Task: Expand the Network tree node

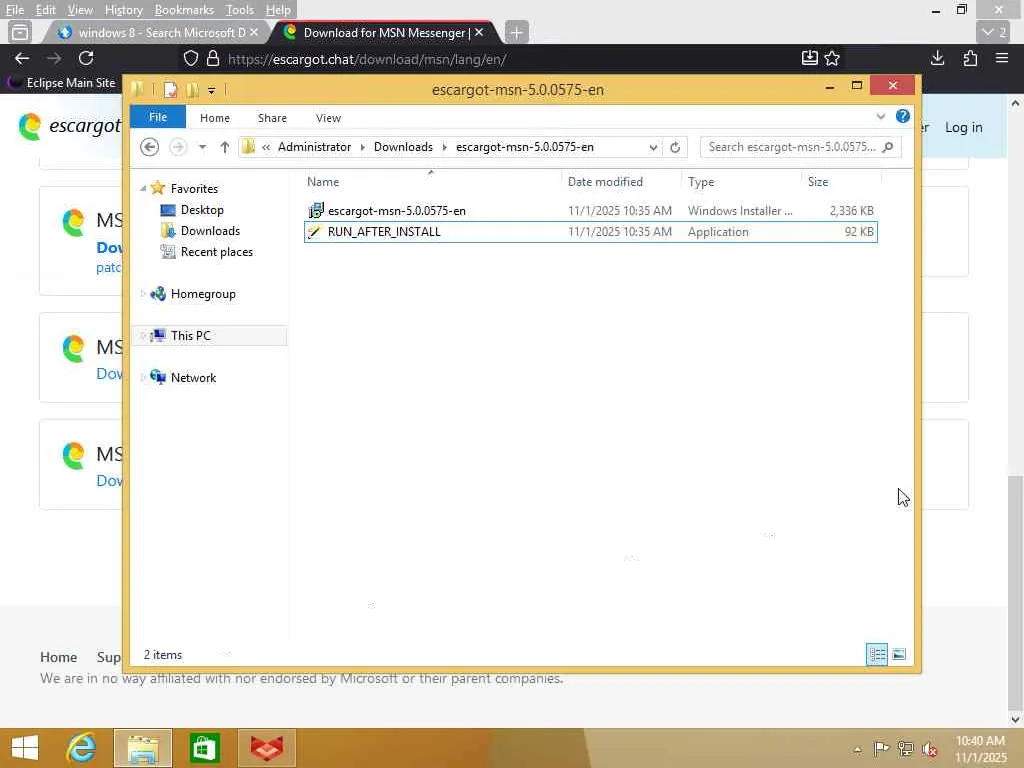Action: click(x=143, y=377)
